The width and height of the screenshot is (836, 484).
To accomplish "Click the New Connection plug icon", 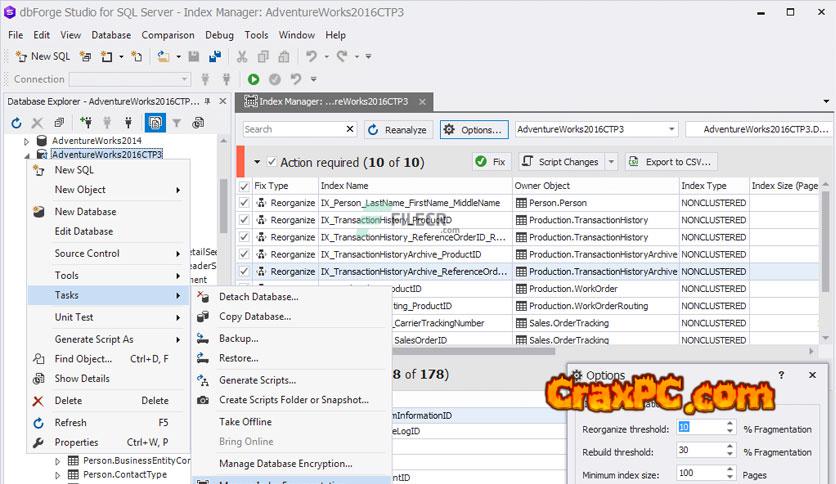I will coord(87,123).
